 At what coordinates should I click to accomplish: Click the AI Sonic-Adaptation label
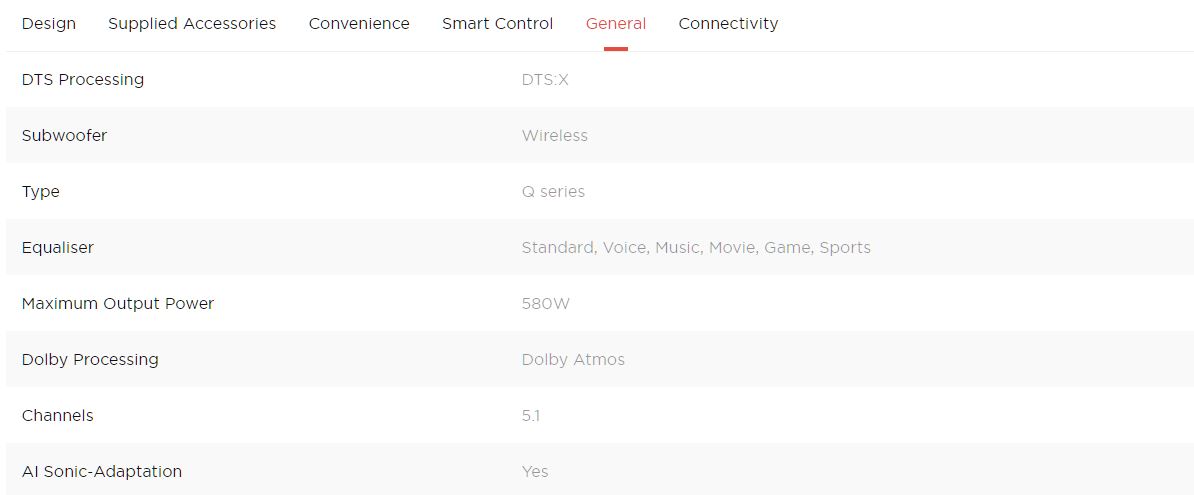click(102, 472)
